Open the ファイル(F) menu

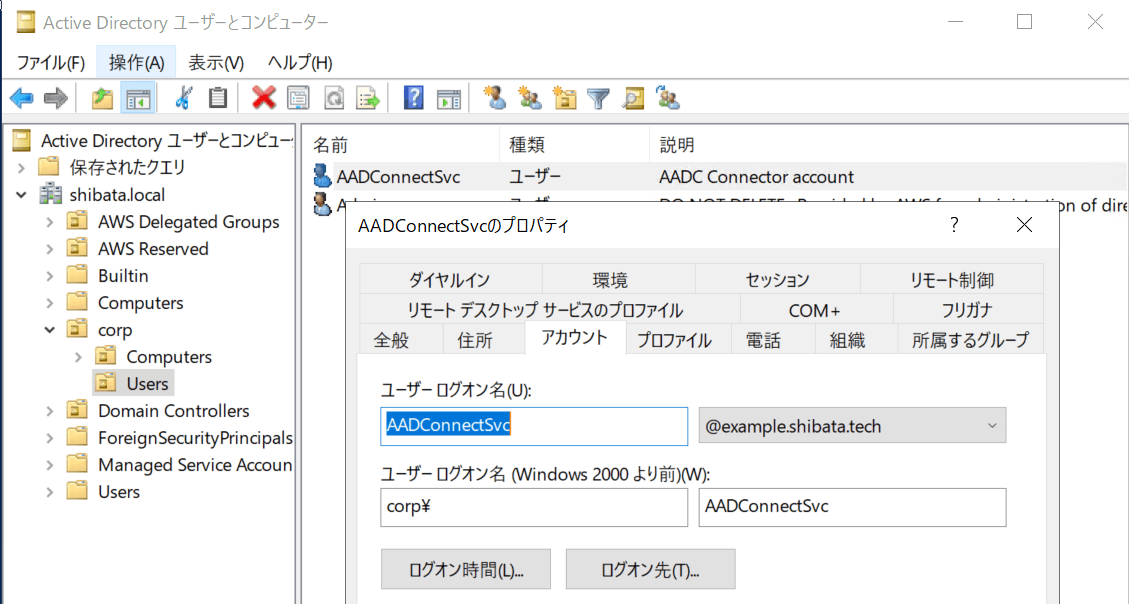(x=50, y=63)
